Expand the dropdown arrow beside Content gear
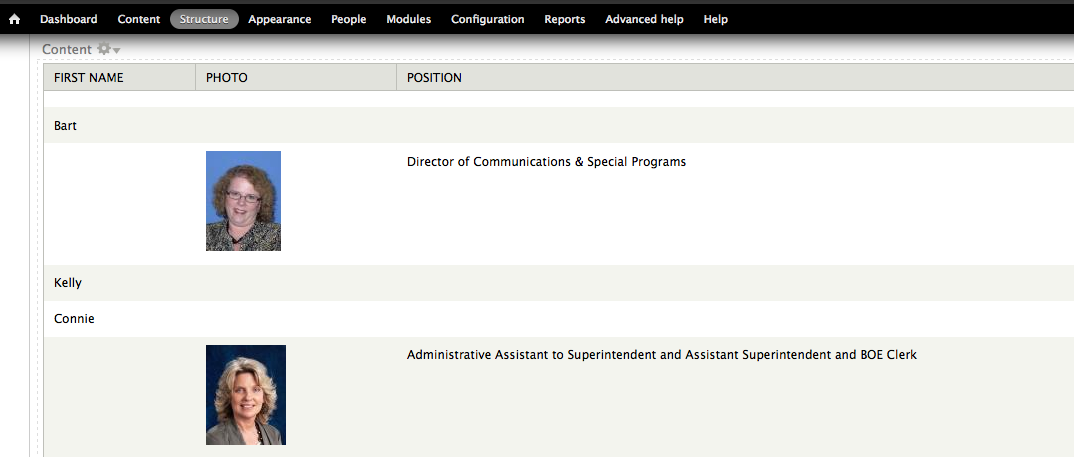The width and height of the screenshot is (1074, 457). [x=116, y=50]
